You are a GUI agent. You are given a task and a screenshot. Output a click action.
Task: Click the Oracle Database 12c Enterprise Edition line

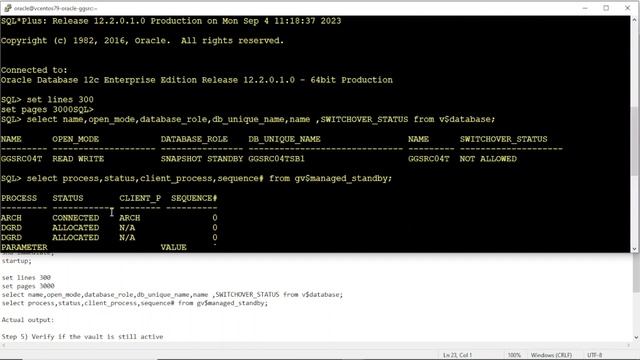tap(197, 80)
